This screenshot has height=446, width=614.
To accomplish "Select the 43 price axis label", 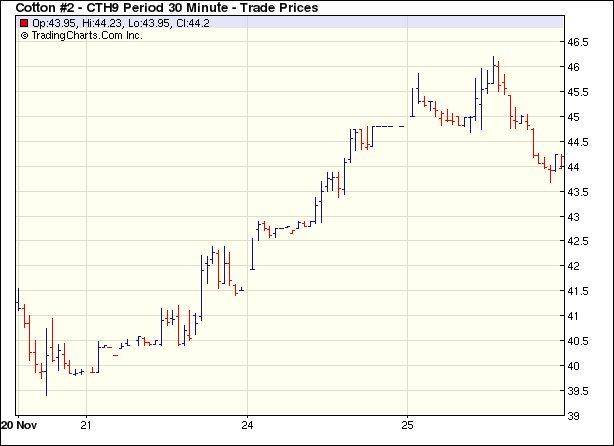I will pos(576,217).
